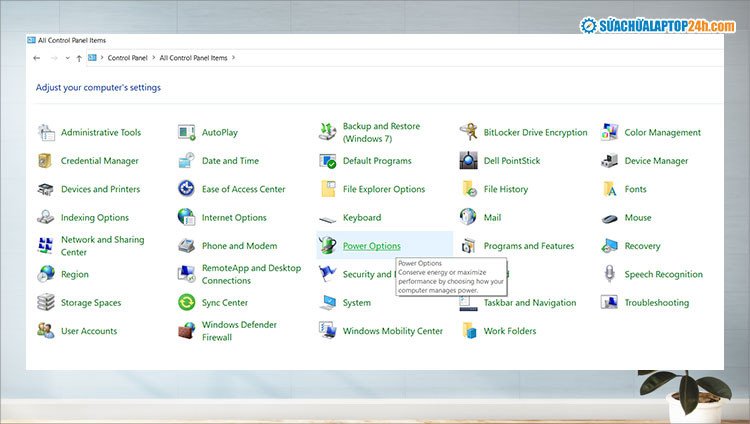Click the Network and Sharing Center icon
This screenshot has width=750, height=424.
coord(46,245)
